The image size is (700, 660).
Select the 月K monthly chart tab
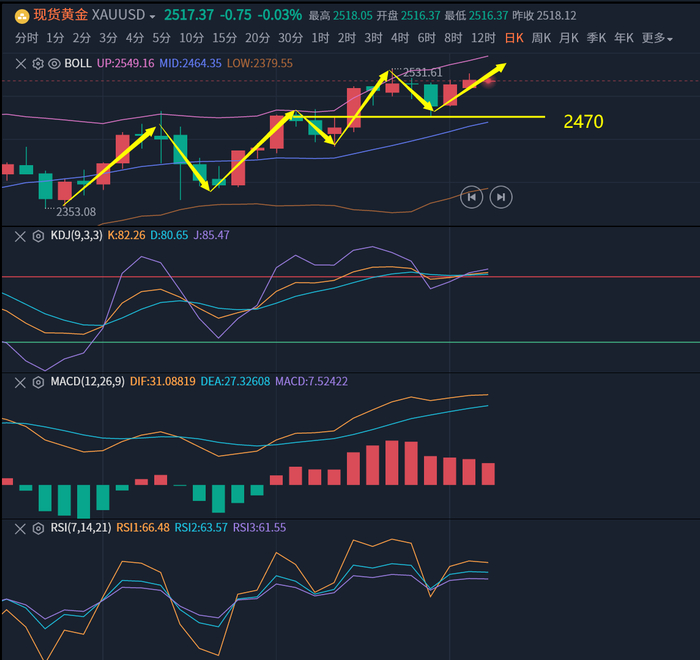568,38
